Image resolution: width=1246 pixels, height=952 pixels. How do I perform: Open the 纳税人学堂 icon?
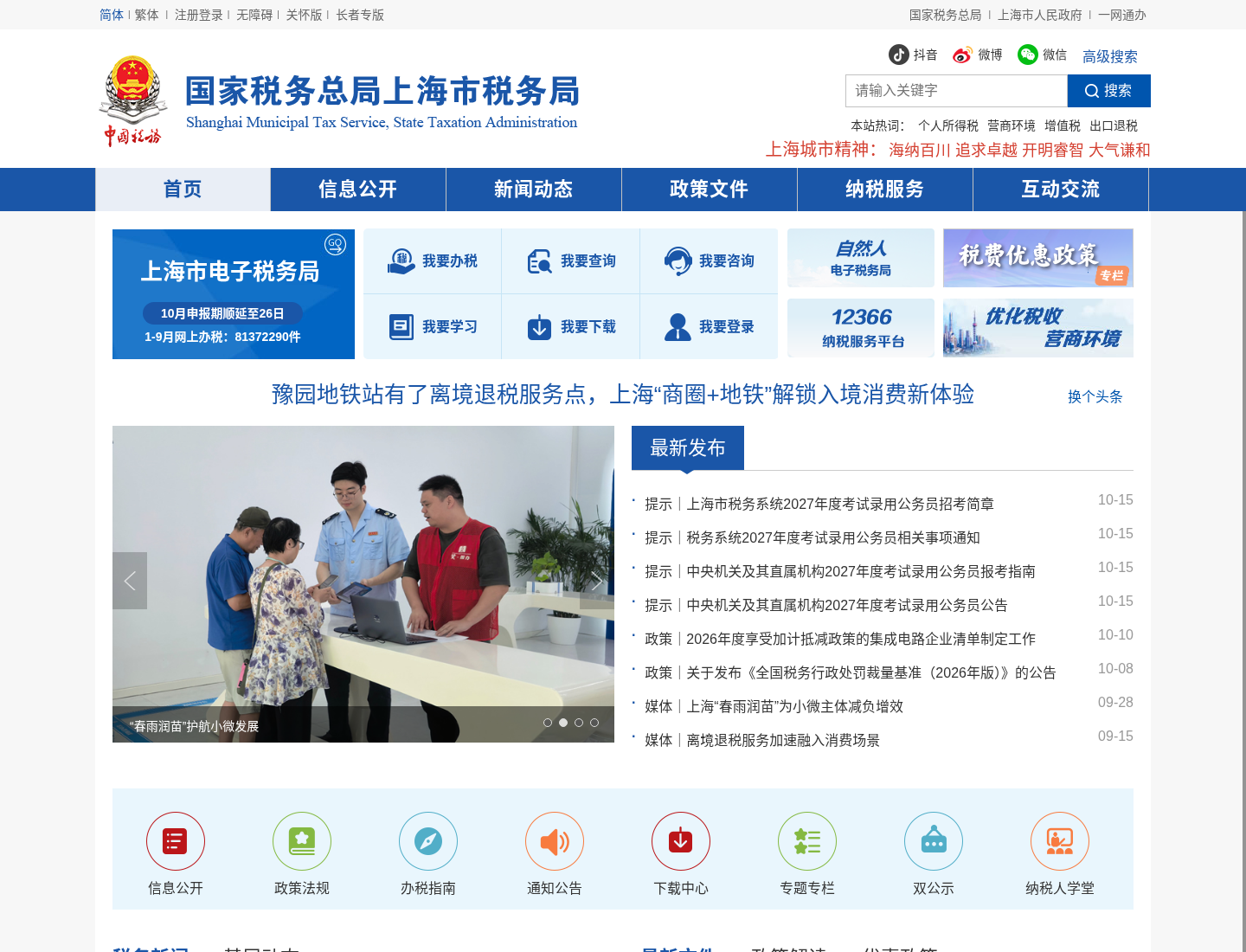pyautogui.click(x=1060, y=841)
